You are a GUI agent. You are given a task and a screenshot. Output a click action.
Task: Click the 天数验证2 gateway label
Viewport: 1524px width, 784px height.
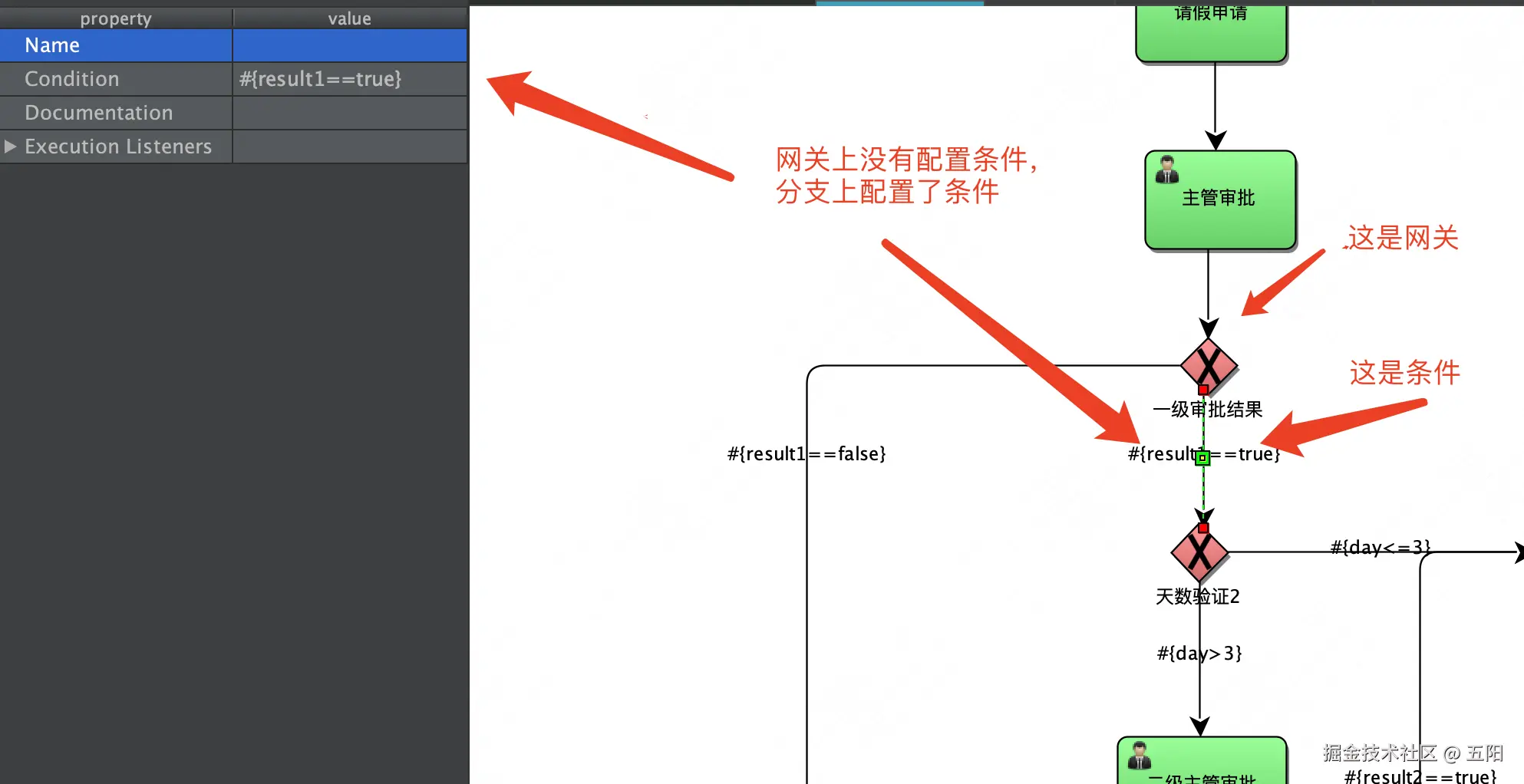[x=1197, y=596]
